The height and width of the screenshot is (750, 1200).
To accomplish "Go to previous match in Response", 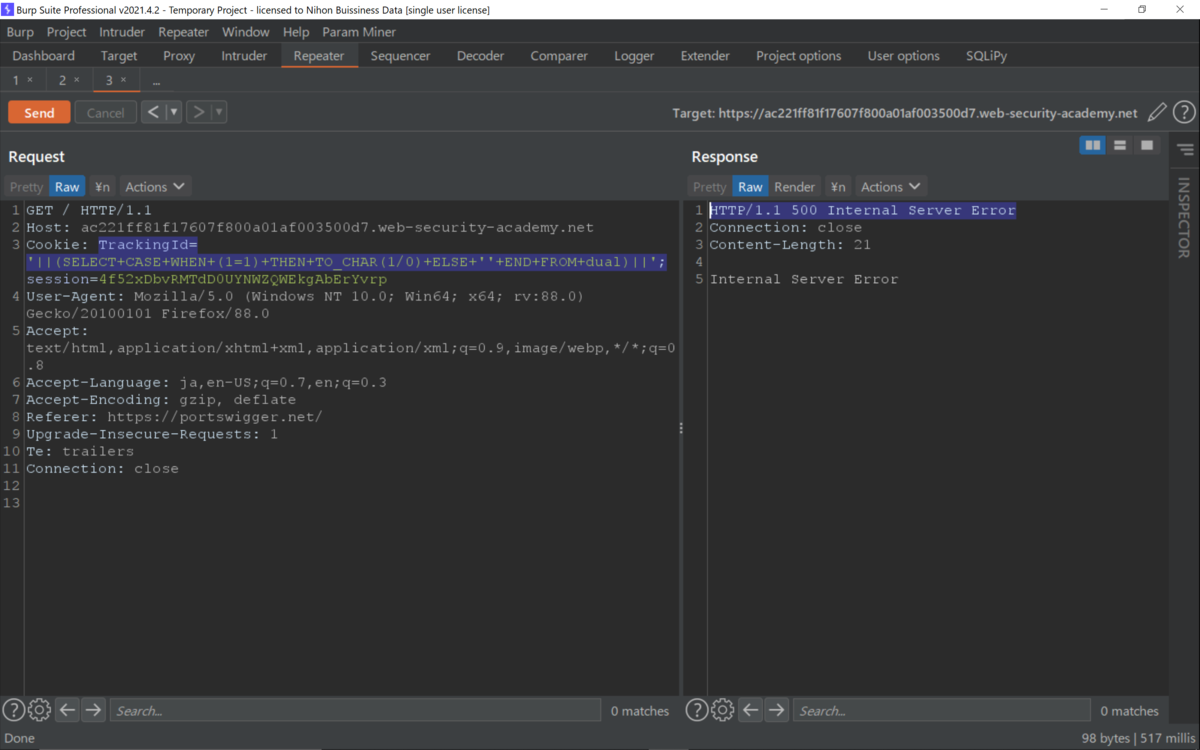I will point(751,710).
